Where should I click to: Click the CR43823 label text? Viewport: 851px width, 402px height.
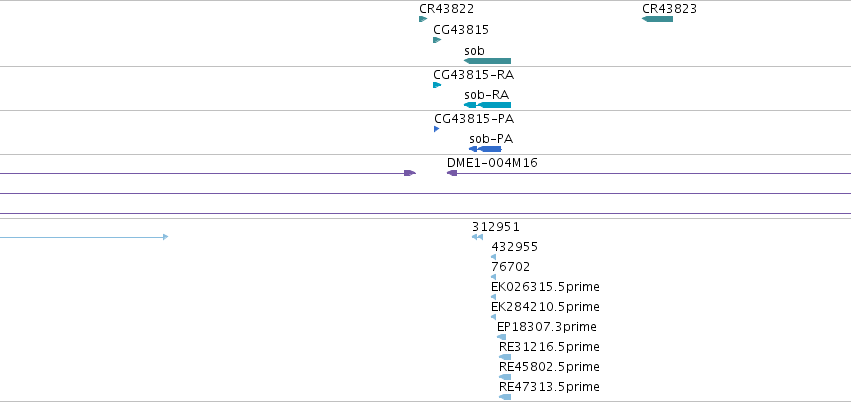pos(669,9)
